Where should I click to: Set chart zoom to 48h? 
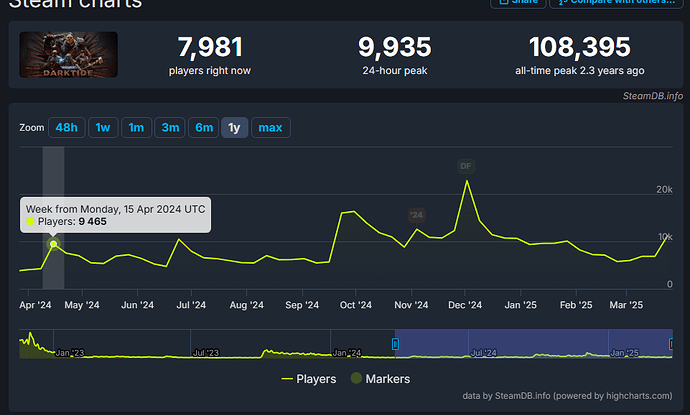coord(66,128)
